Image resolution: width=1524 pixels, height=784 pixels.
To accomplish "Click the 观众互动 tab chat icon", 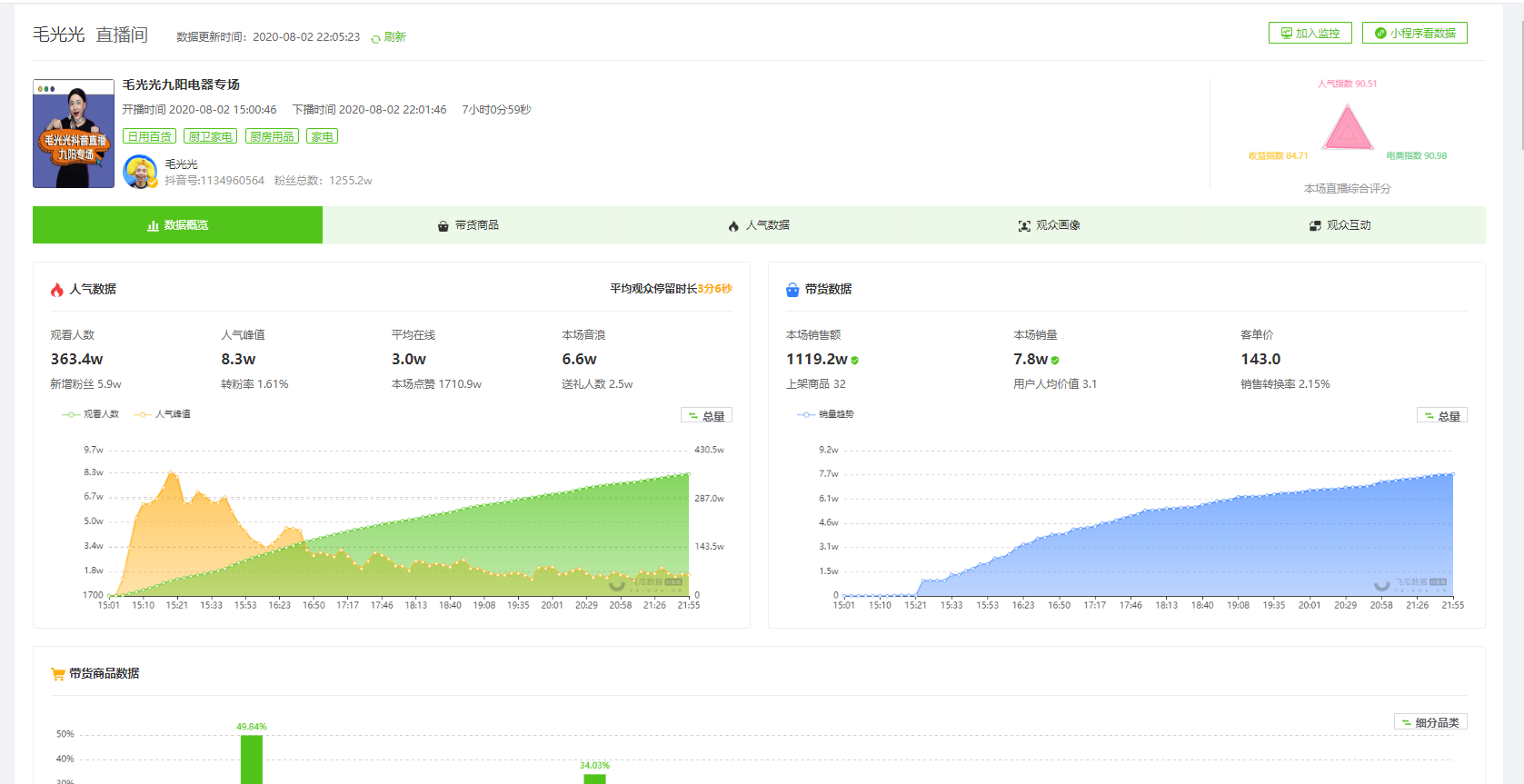I will coord(1315,226).
